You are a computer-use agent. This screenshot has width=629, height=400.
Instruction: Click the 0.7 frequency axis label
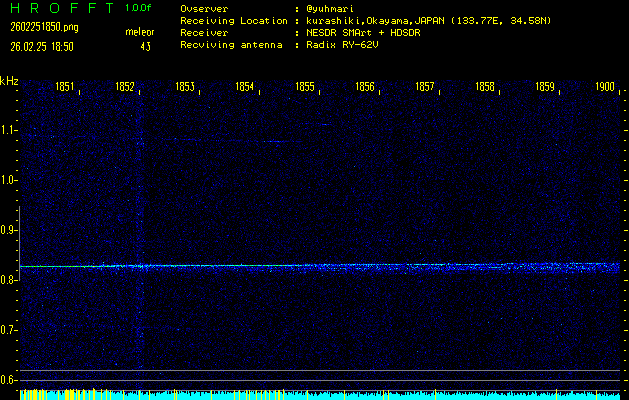tap(8, 330)
